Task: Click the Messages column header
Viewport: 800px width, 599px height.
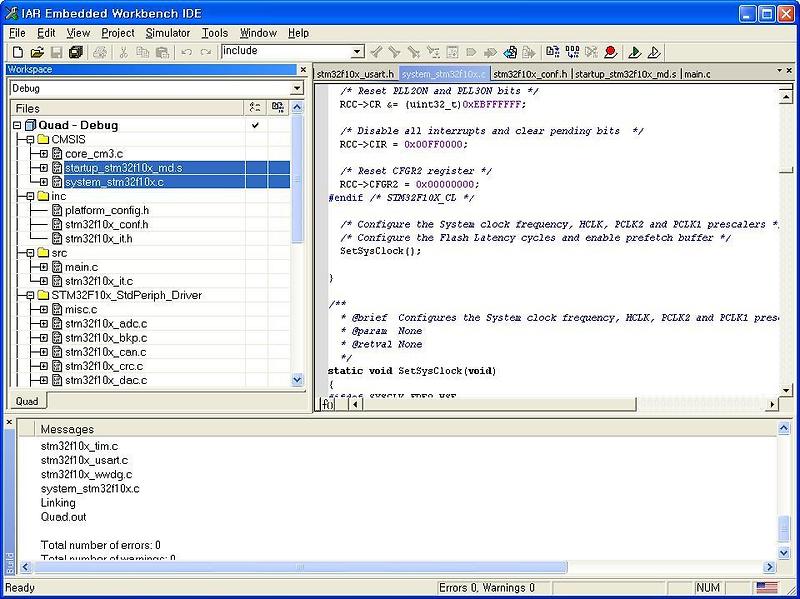Action: (x=406, y=429)
